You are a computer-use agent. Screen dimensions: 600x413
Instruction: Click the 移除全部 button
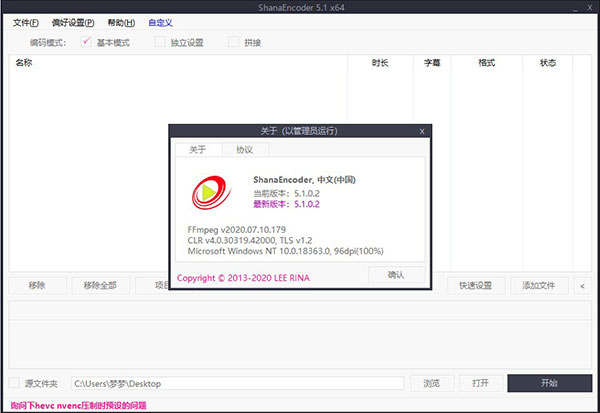point(101,286)
